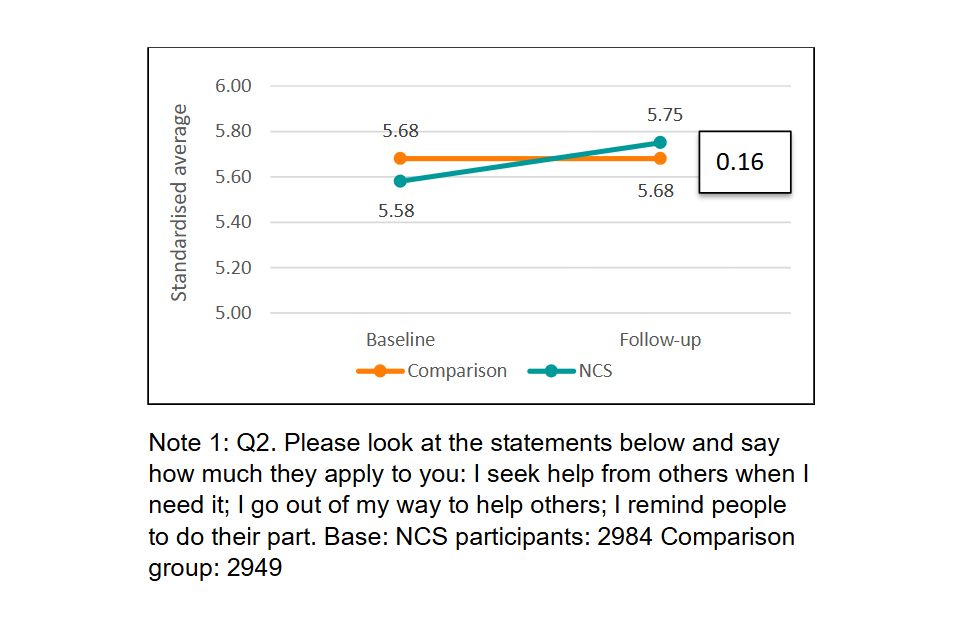Select the Standardised average axis title
960x640 pixels.
pyautogui.click(x=179, y=202)
